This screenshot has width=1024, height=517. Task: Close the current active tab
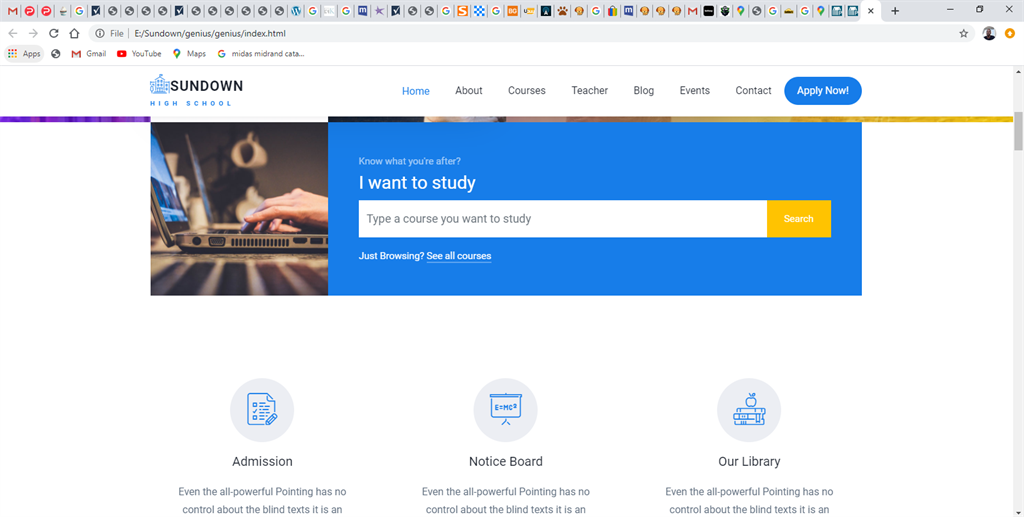click(x=871, y=10)
